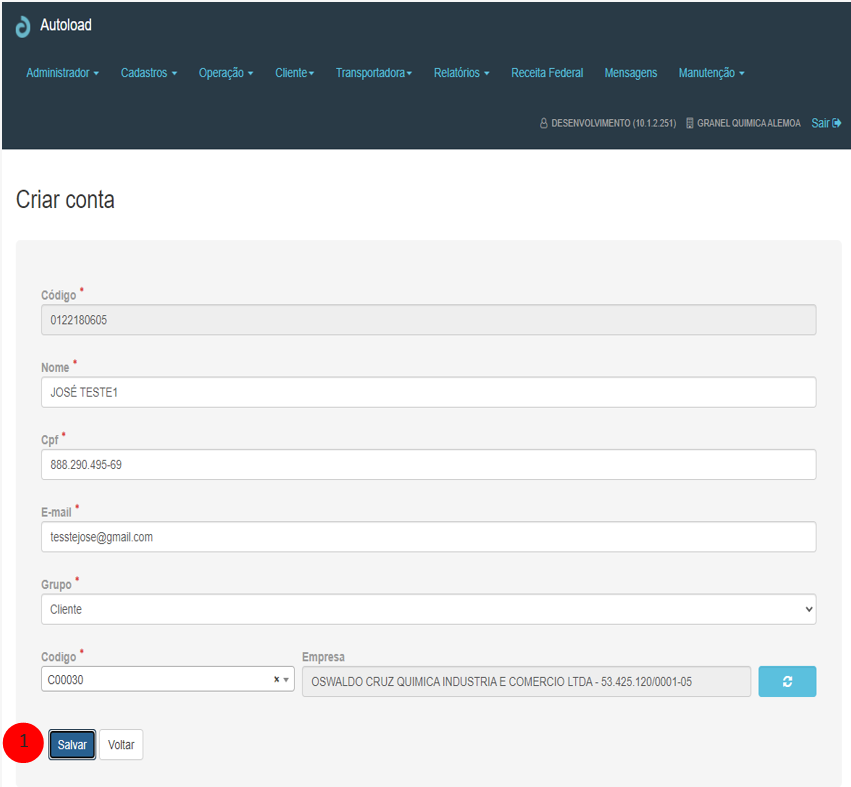The image size is (851, 787).
Task: Click the building icon beside GRANEL QUIMICA ALEMOA
Action: click(689, 123)
